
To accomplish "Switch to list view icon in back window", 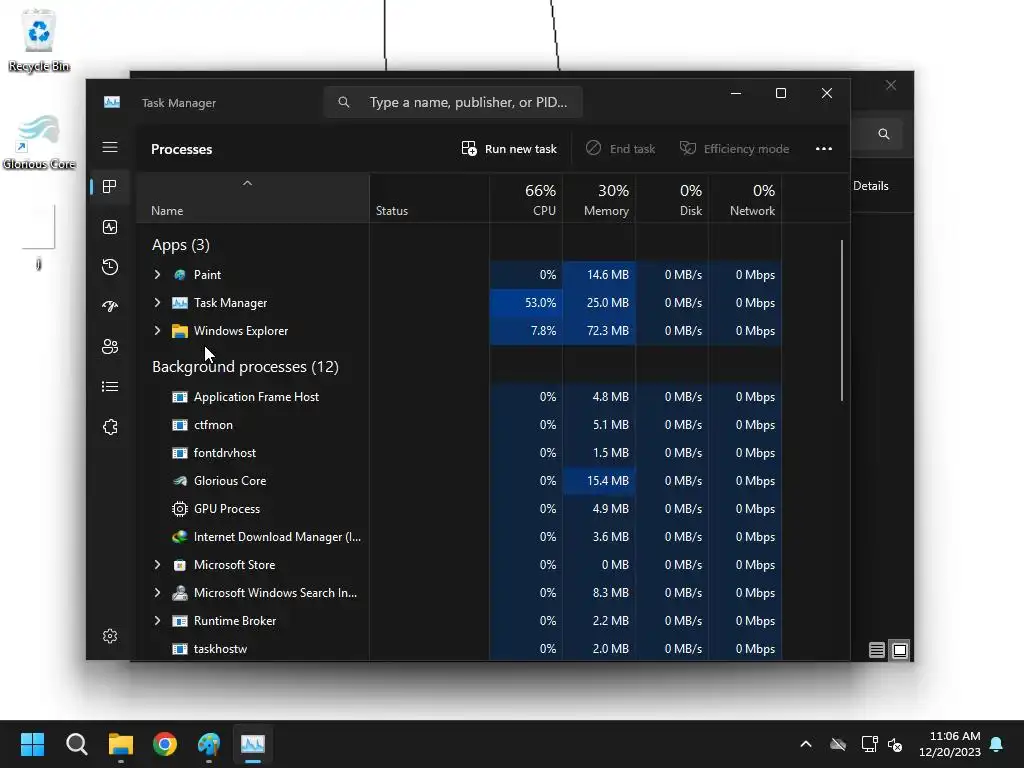I will pyautogui.click(x=876, y=650).
